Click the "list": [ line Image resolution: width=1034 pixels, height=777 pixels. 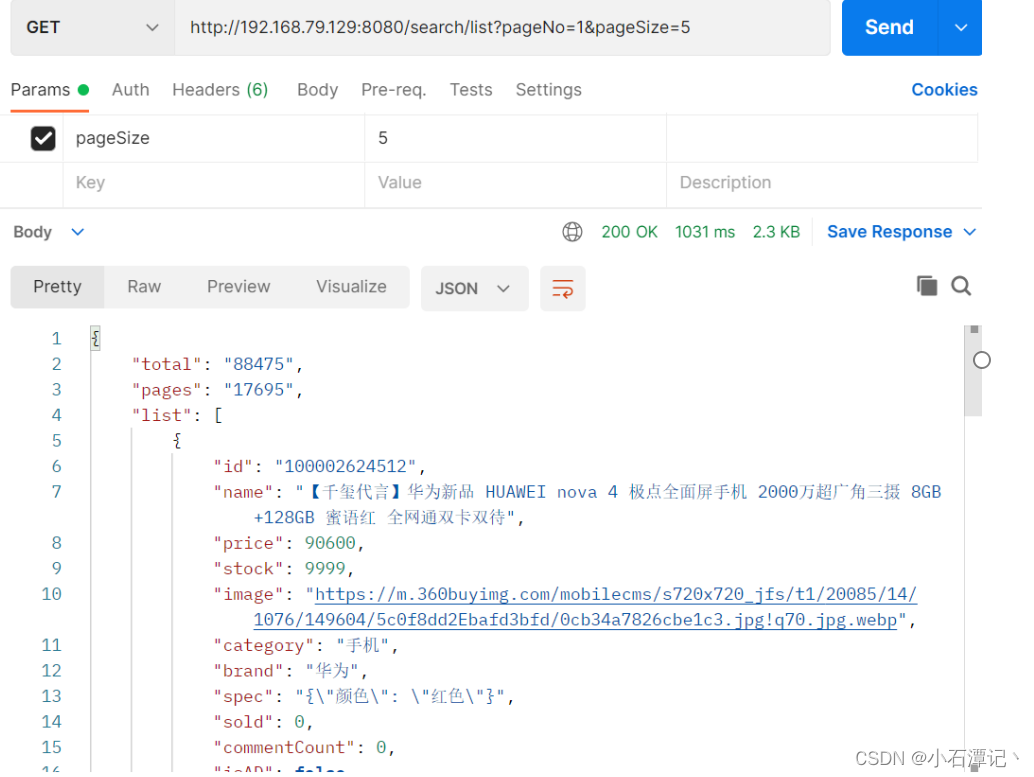click(177, 416)
